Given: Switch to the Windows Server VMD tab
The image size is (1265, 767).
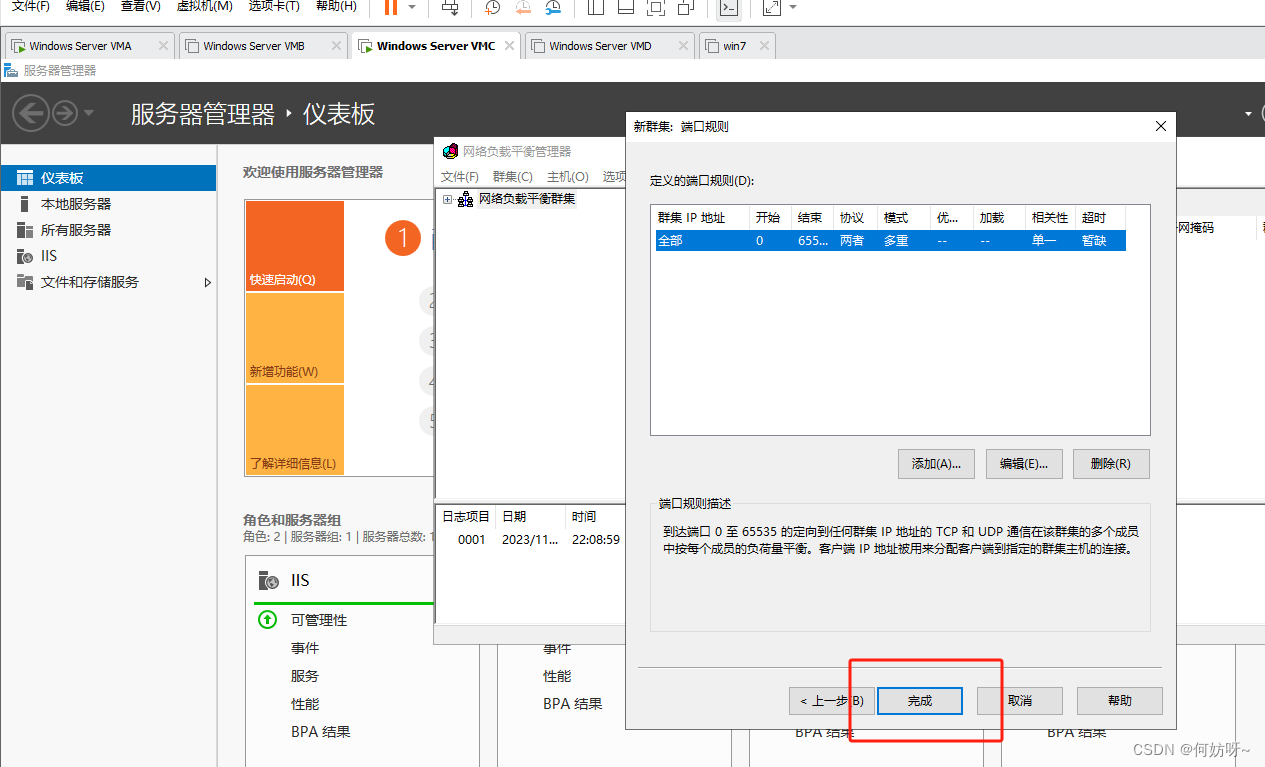Looking at the screenshot, I should [x=600, y=46].
